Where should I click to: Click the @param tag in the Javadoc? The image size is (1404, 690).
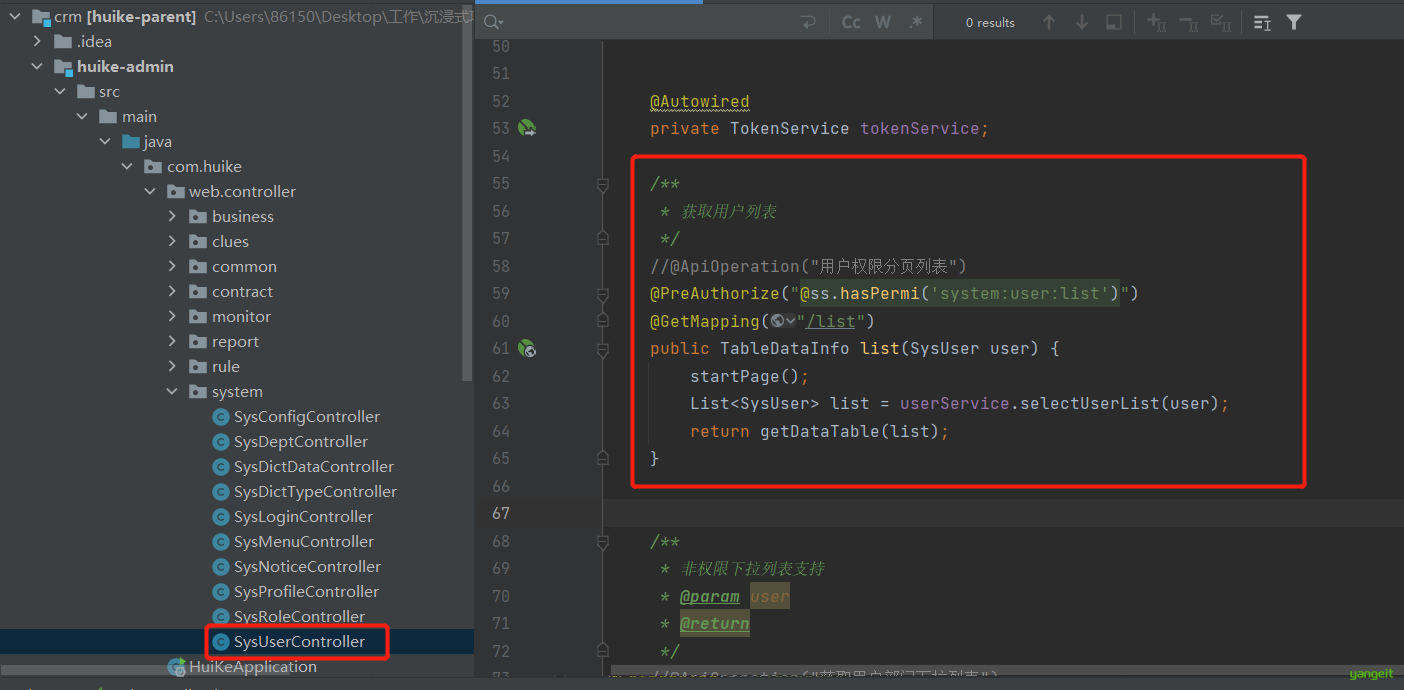point(709,597)
